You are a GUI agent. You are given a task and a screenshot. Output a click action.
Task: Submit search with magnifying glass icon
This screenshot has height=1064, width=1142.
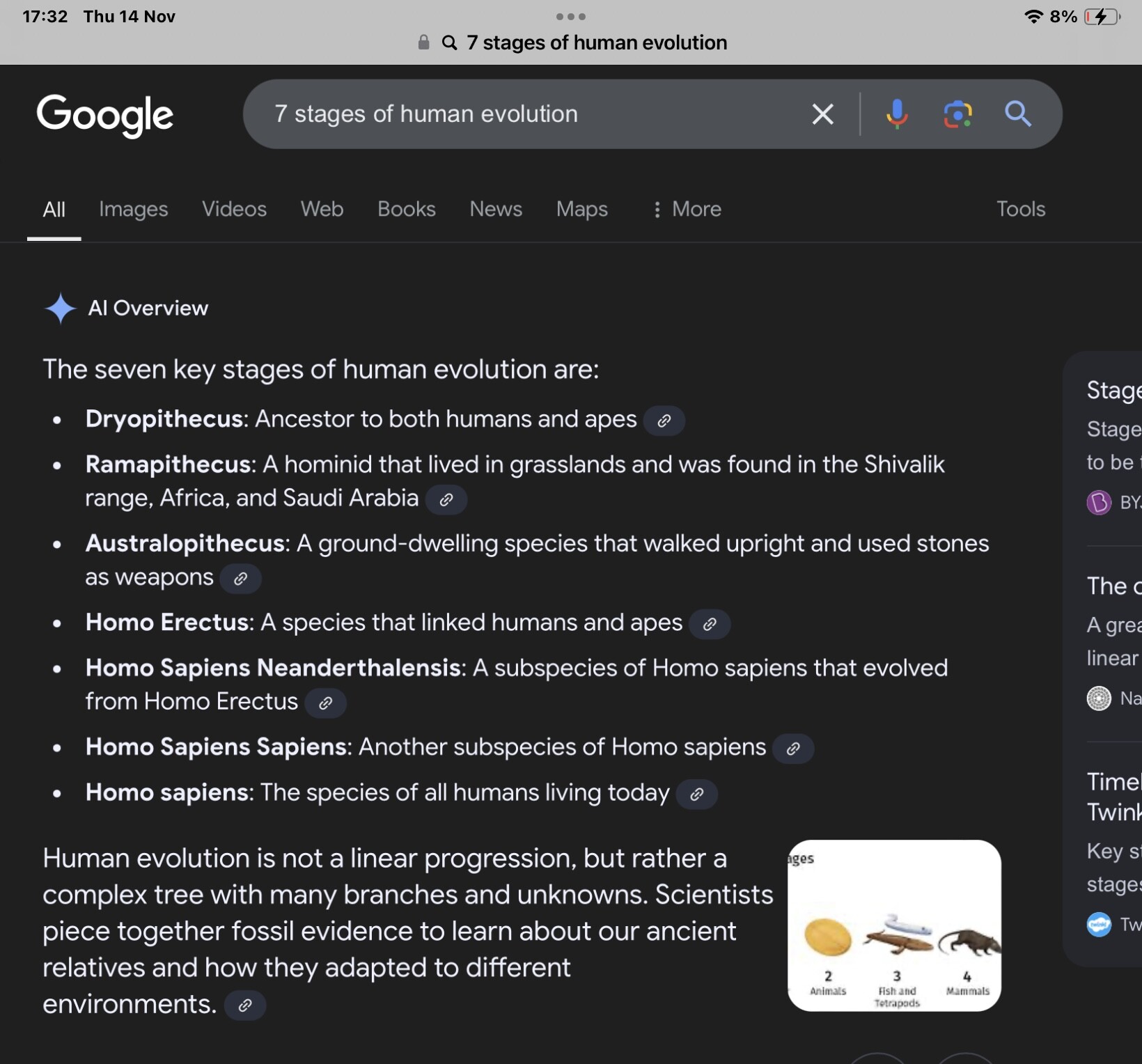pos(1017,114)
